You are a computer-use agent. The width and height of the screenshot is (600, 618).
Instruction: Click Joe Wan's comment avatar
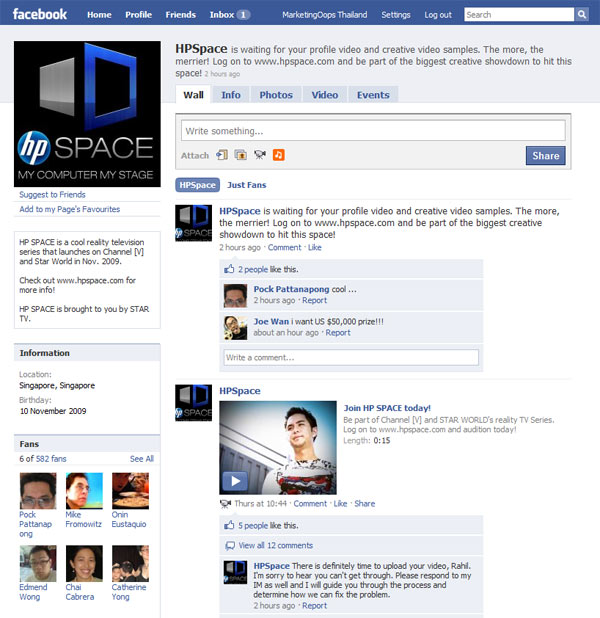coord(235,328)
